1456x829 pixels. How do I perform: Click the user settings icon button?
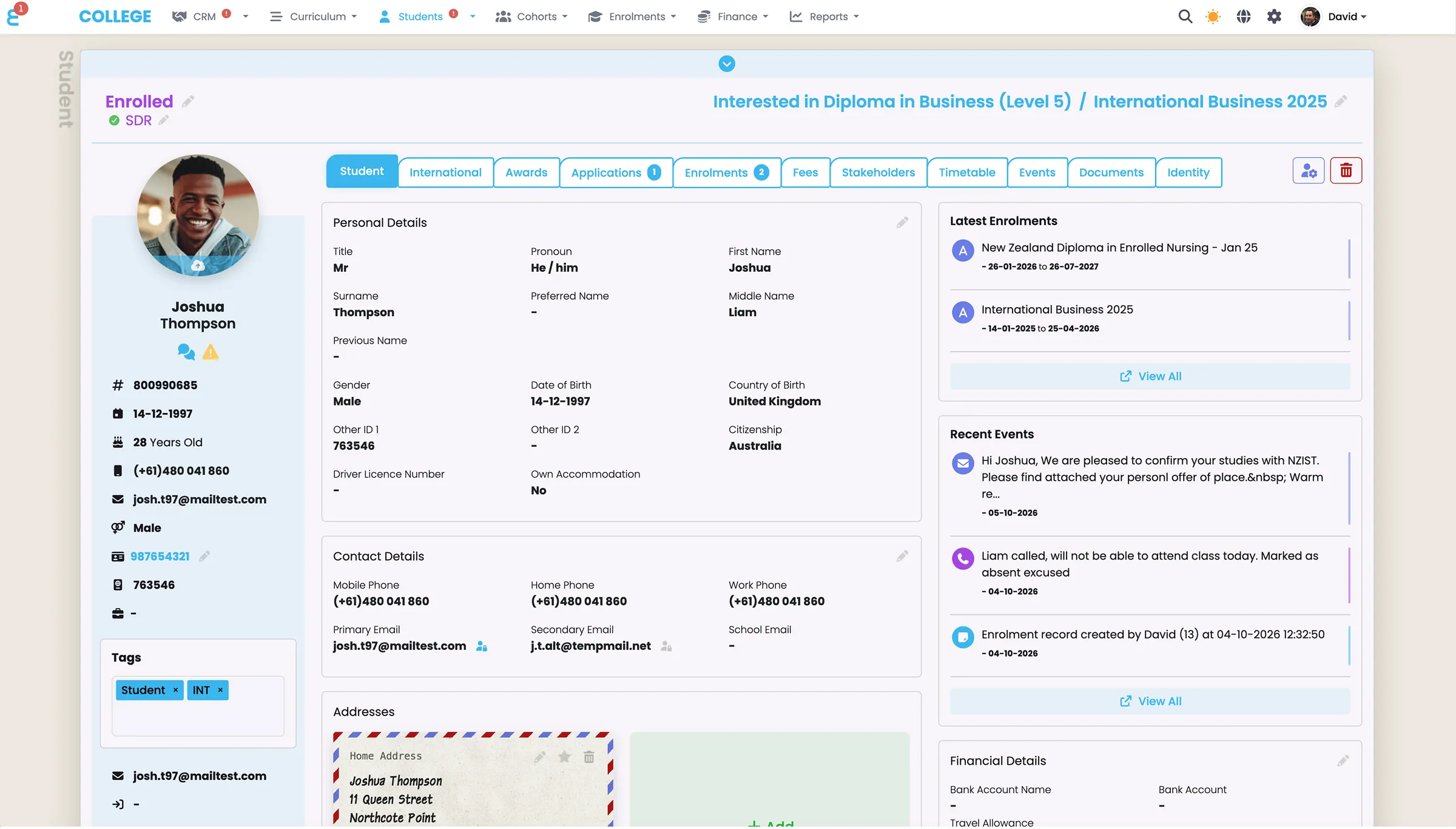coord(1309,171)
